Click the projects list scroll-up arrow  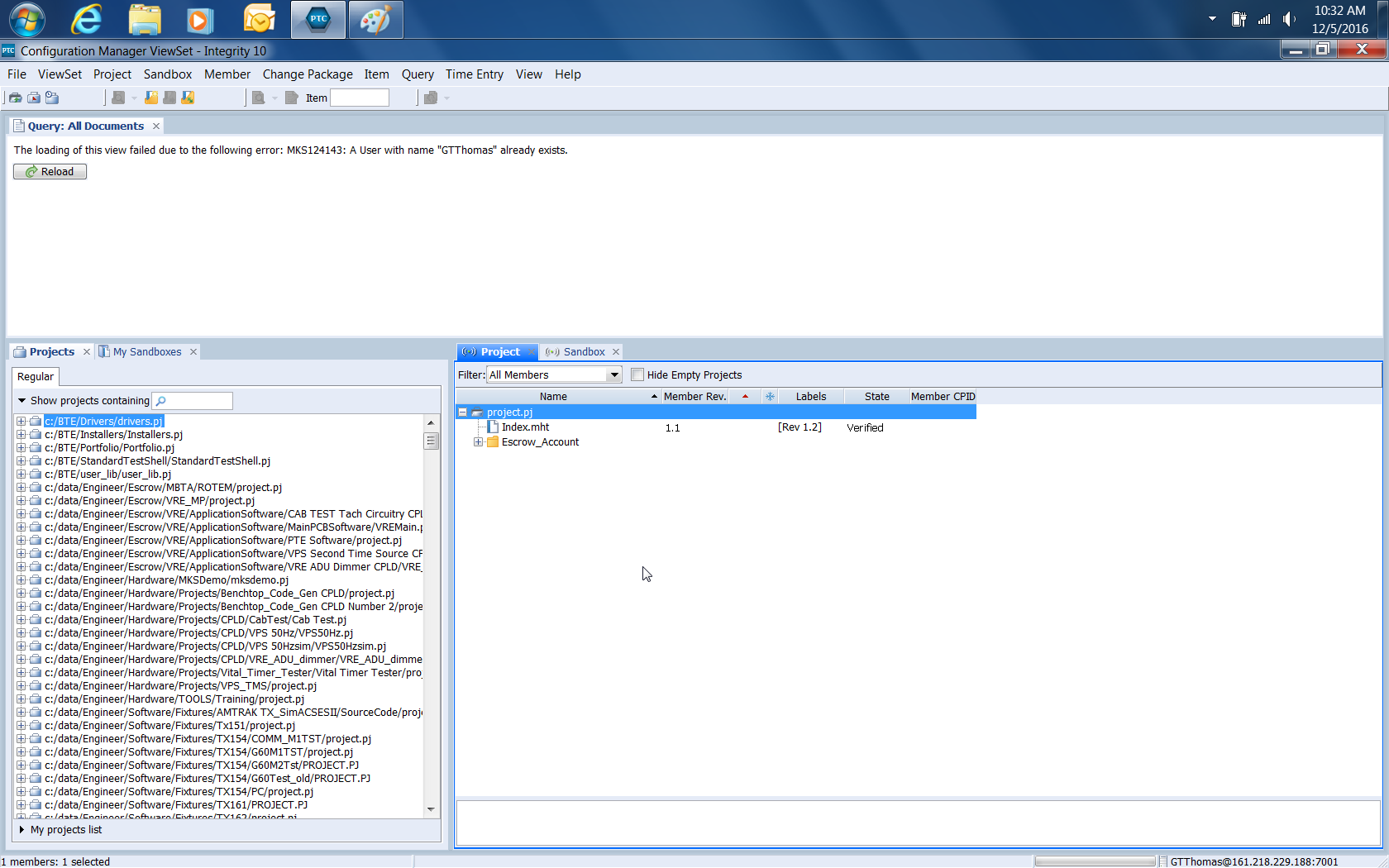pos(431,422)
